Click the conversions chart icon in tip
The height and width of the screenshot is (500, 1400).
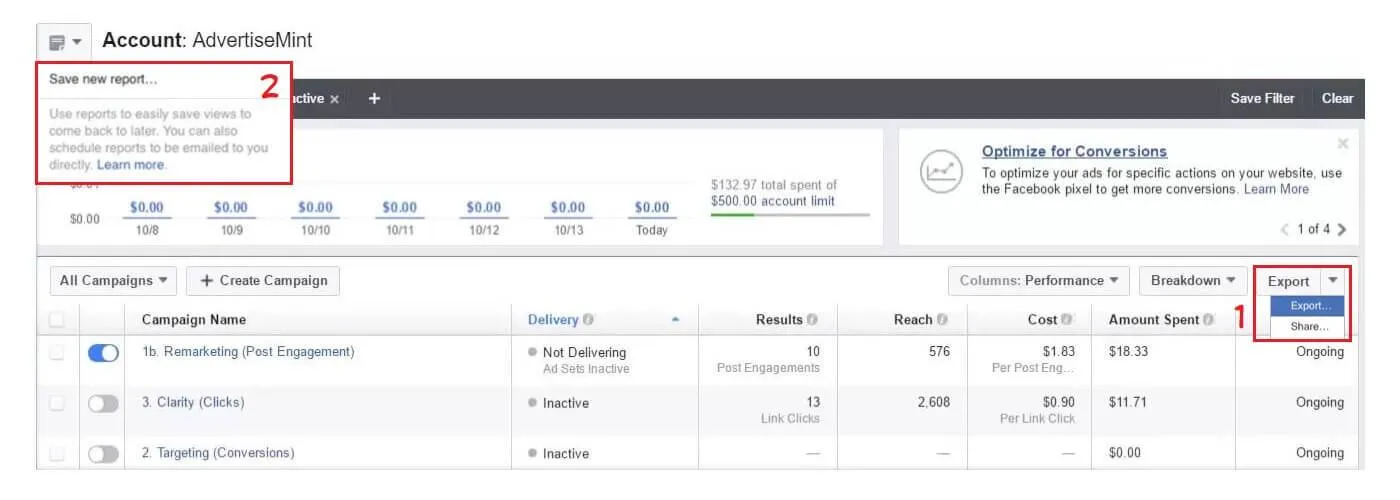(941, 172)
